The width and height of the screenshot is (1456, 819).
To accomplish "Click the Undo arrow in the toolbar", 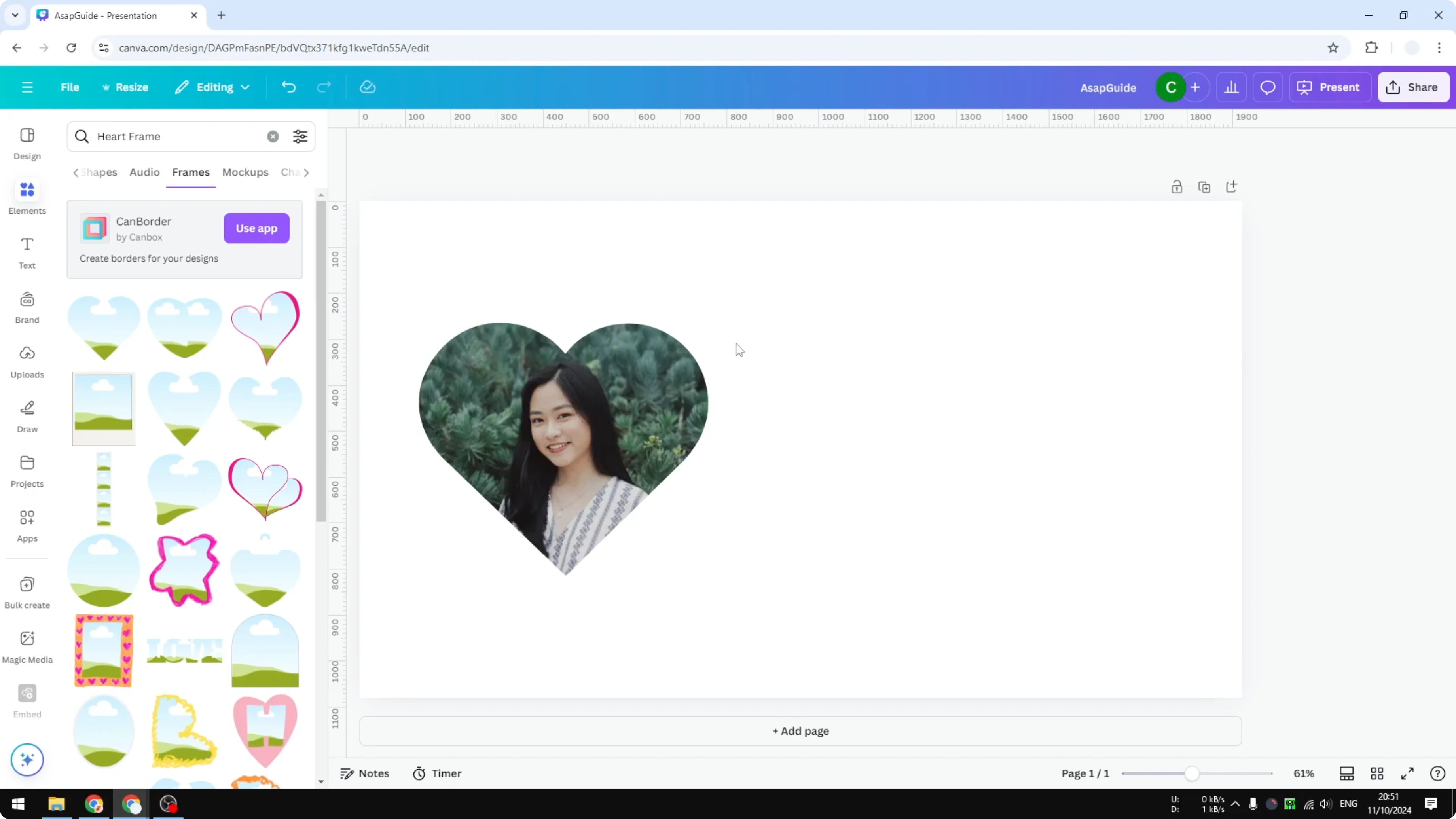I will click(x=288, y=87).
